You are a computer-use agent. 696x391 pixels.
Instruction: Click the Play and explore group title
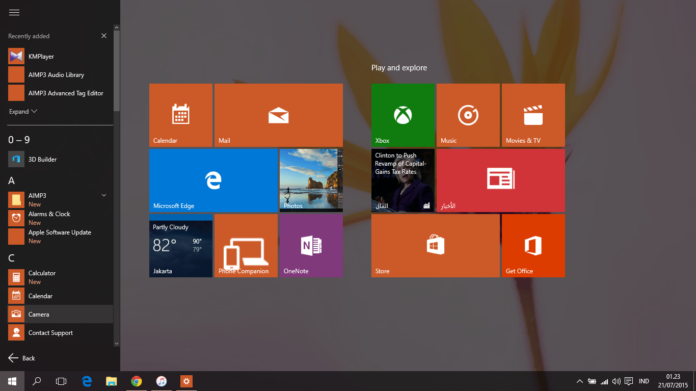pos(399,68)
